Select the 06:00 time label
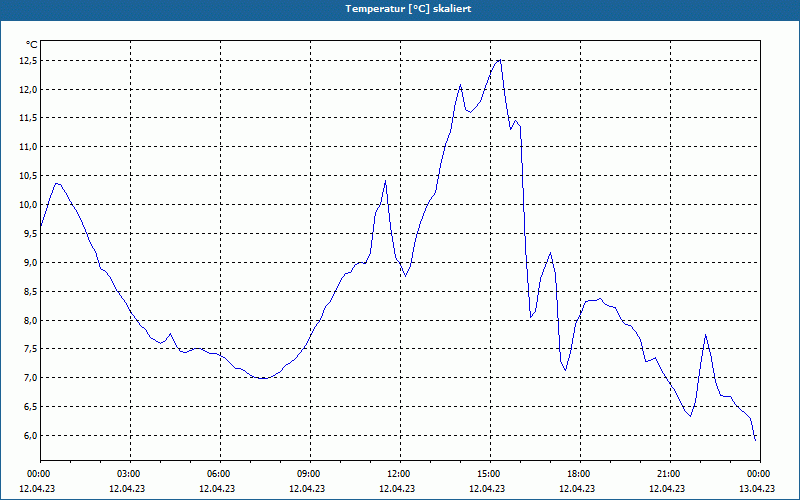Viewport: 800px width, 500px height. click(220, 474)
